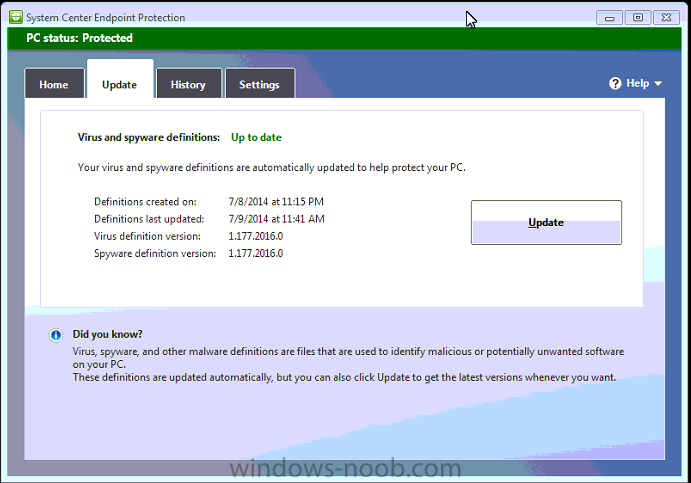The height and width of the screenshot is (483, 691).
Task: Go to the Settings tab
Action: tap(260, 83)
